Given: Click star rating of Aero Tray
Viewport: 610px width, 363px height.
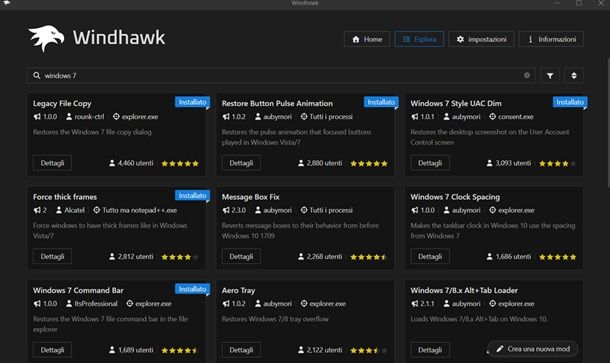Looking at the screenshot, I should (x=369, y=350).
